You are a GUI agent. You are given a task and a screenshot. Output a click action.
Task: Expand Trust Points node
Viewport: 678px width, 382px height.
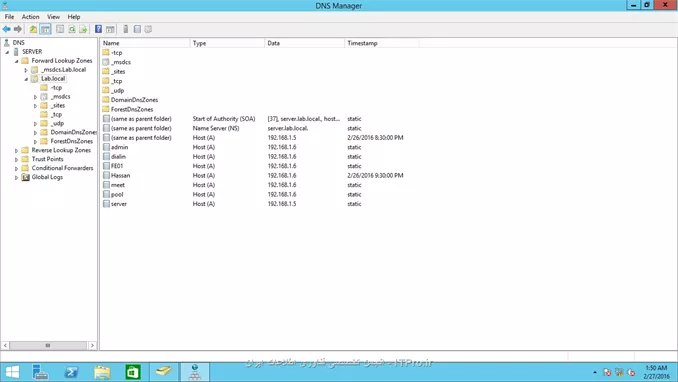(16, 160)
